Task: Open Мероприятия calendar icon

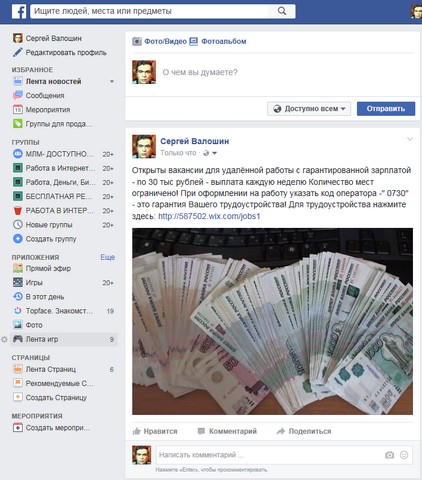Action: click(x=17, y=110)
